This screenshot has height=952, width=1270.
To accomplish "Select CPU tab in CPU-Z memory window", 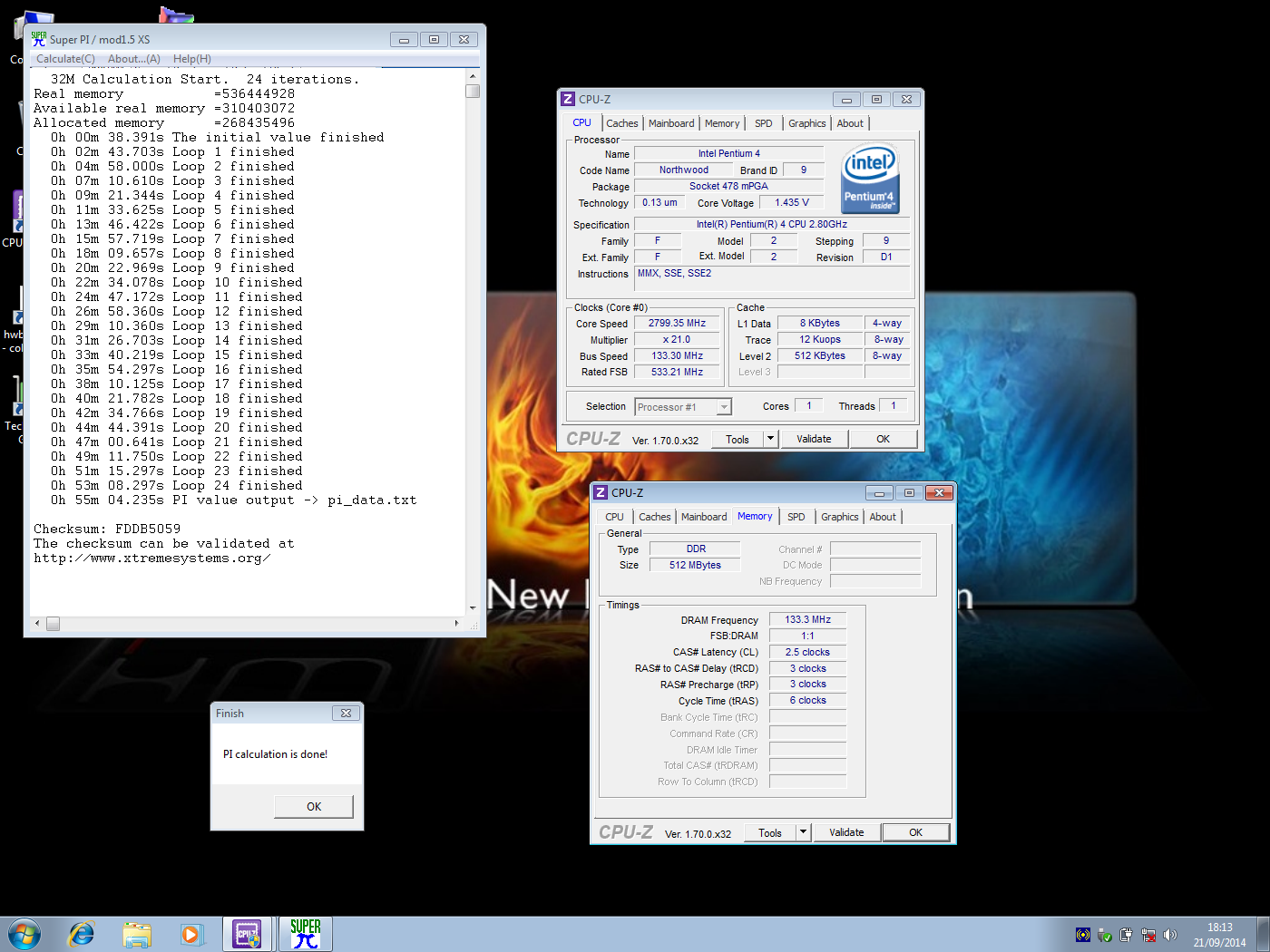I will (x=615, y=517).
